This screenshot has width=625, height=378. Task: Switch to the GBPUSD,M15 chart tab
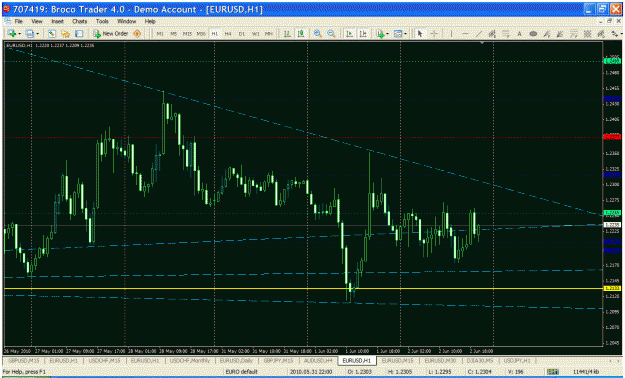(x=24, y=360)
